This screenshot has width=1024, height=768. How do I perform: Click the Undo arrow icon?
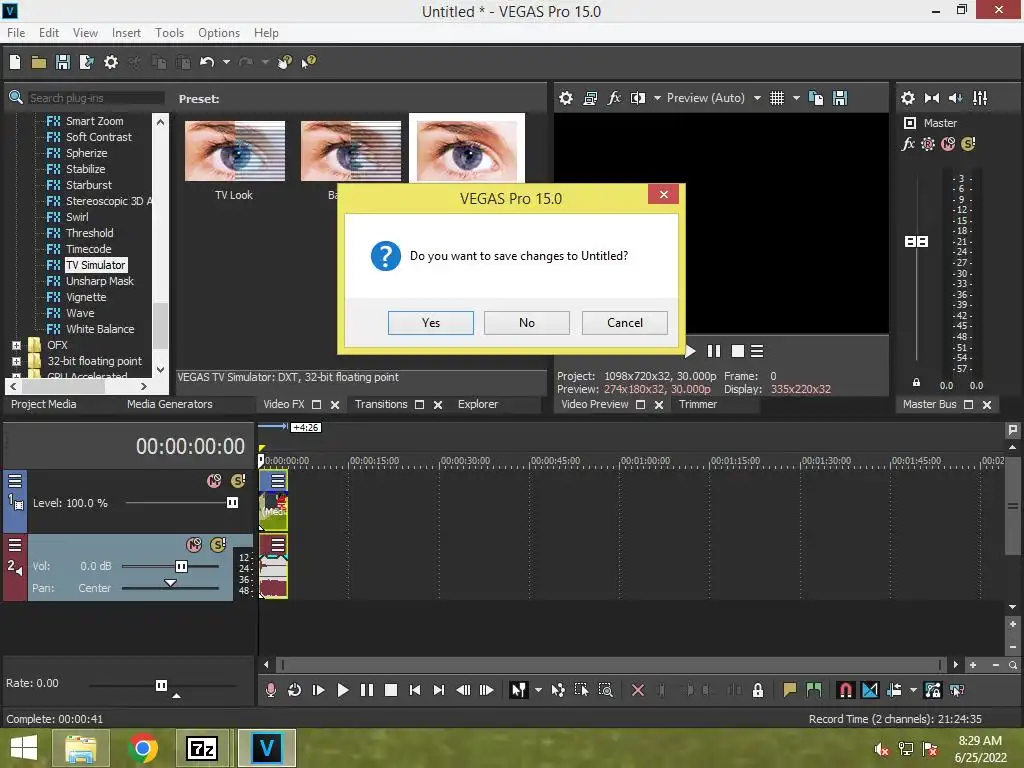(x=207, y=62)
